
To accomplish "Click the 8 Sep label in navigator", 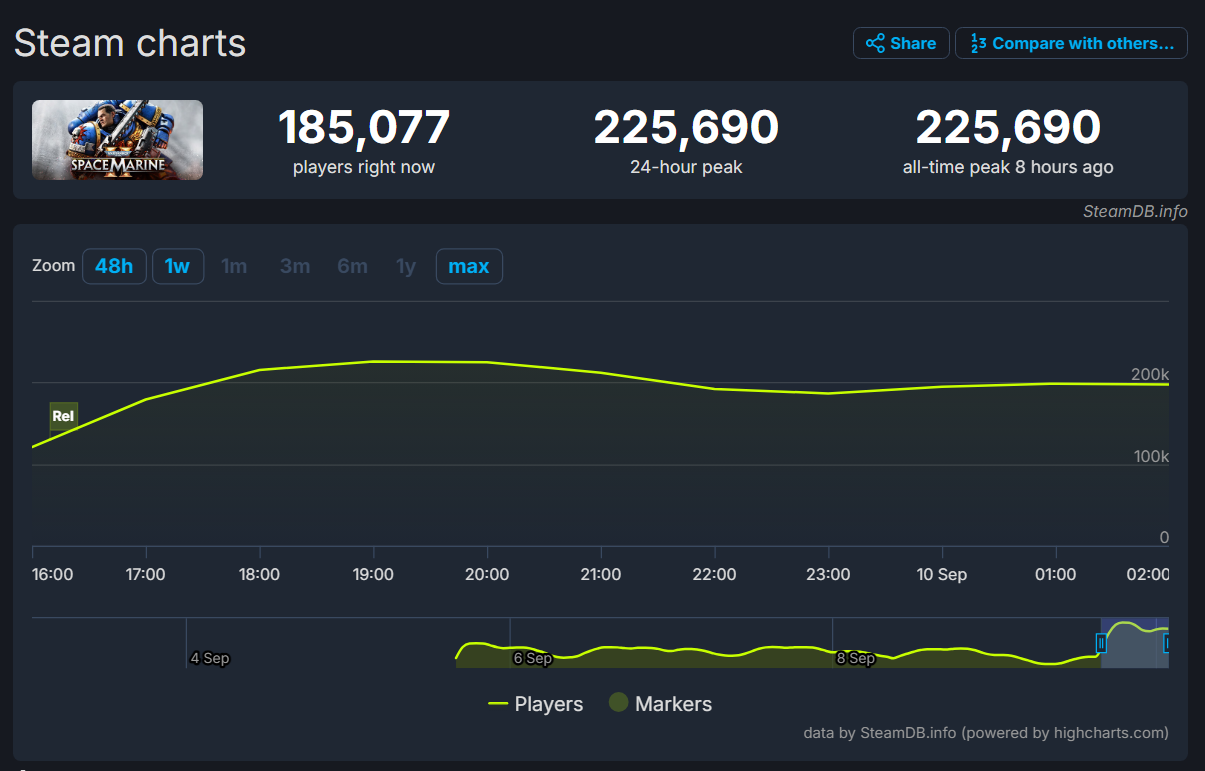I will click(856, 658).
